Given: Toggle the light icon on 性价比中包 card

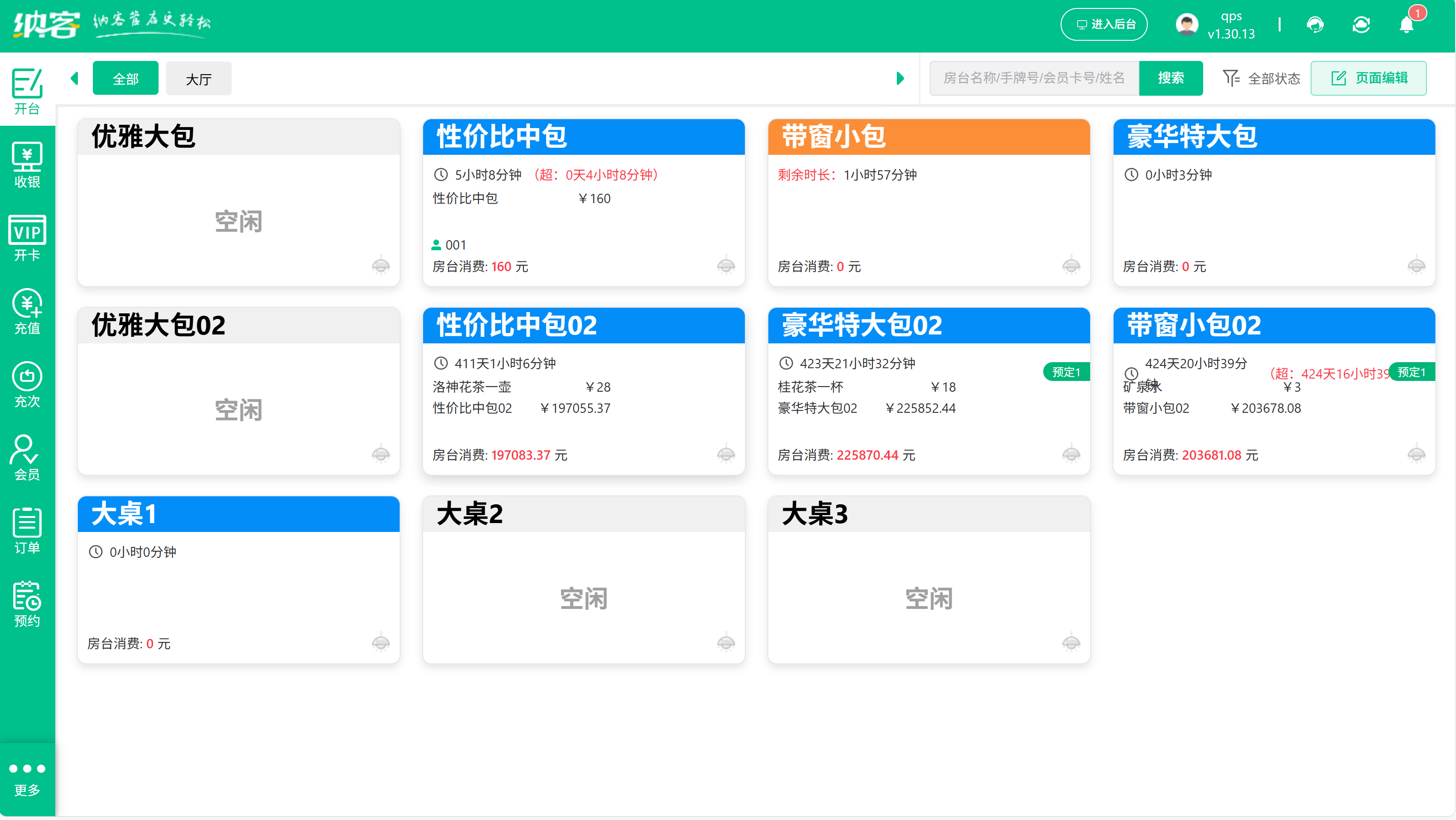Looking at the screenshot, I should [726, 266].
